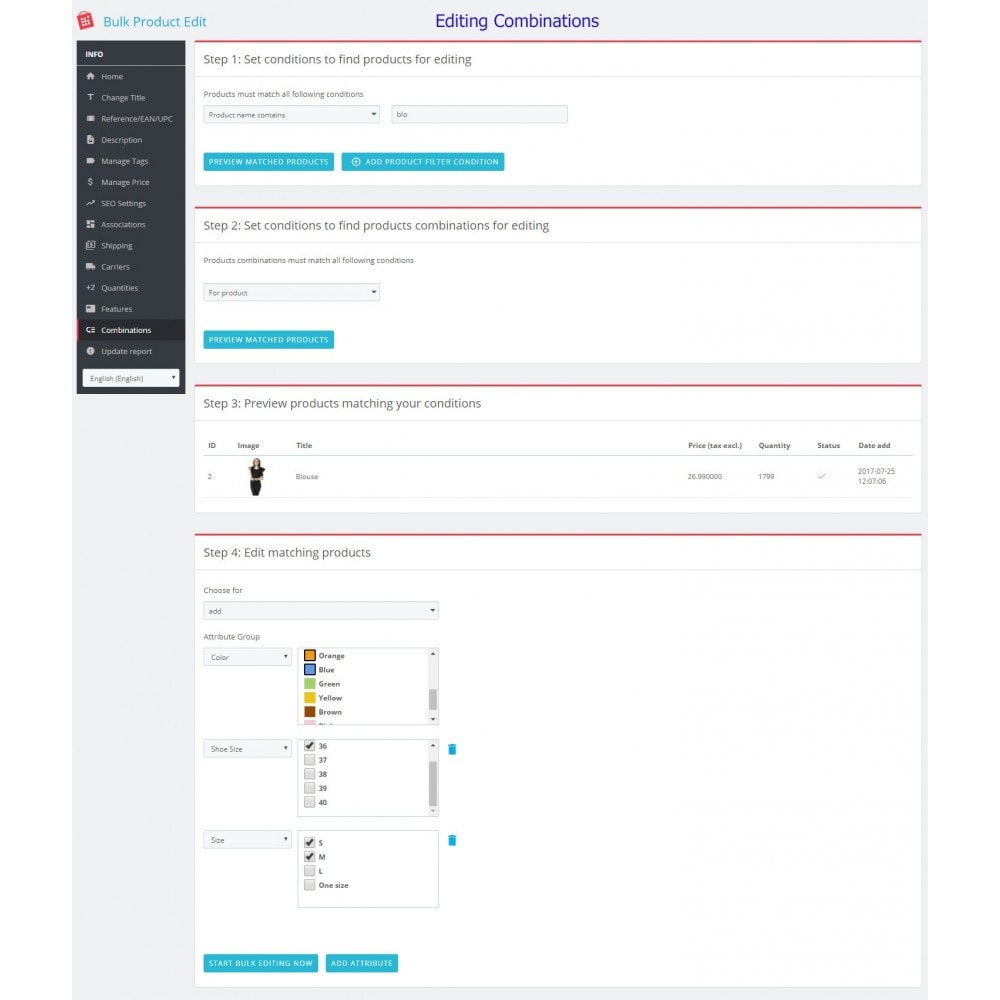
Task: Open SEO Settings menu item
Action: point(123,204)
